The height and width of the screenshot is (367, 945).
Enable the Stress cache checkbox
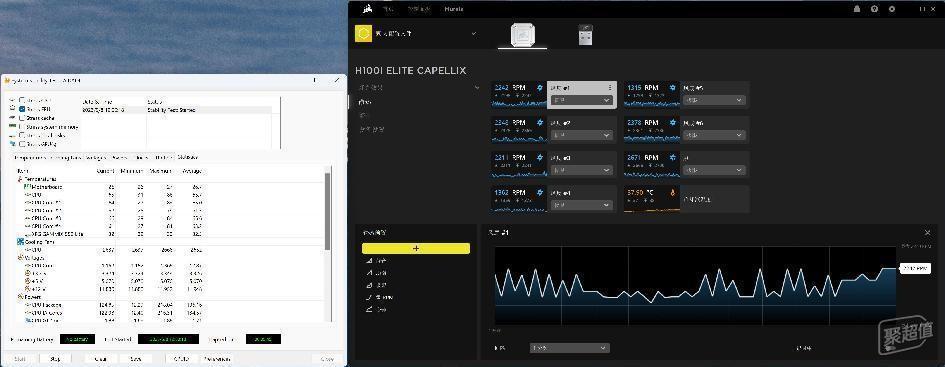[x=22, y=118]
